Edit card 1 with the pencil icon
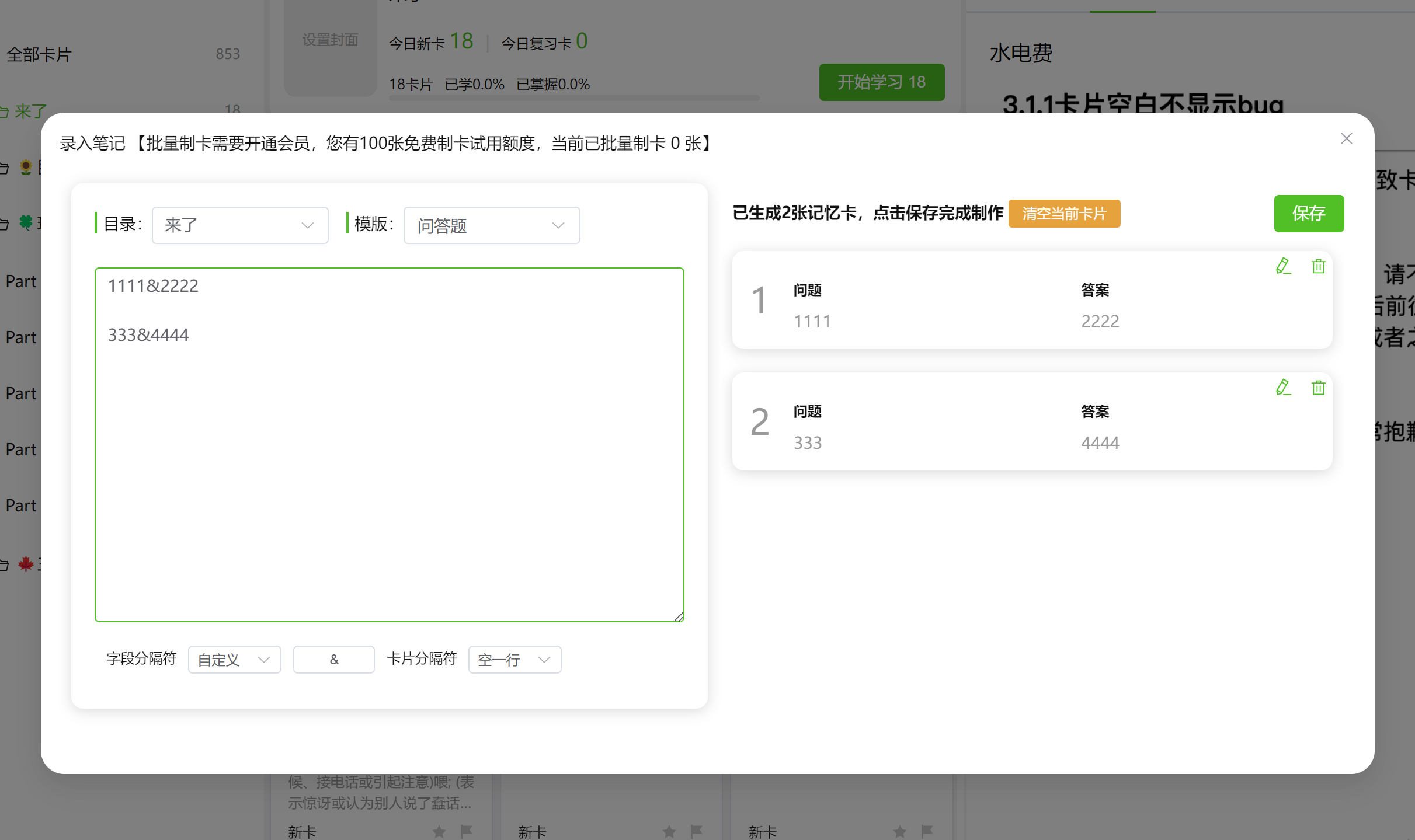This screenshot has height=840, width=1415. coord(1283,266)
